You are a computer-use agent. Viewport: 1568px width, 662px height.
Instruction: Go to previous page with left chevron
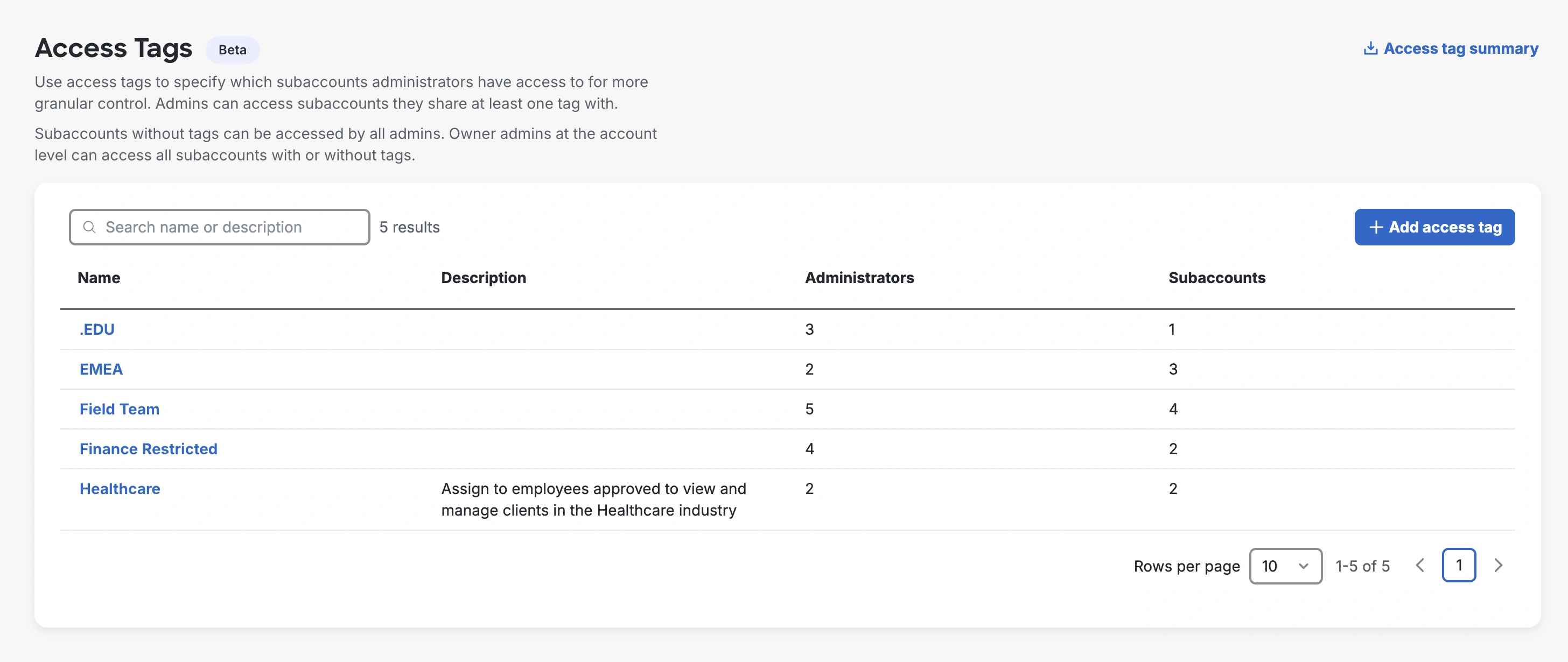click(1420, 565)
